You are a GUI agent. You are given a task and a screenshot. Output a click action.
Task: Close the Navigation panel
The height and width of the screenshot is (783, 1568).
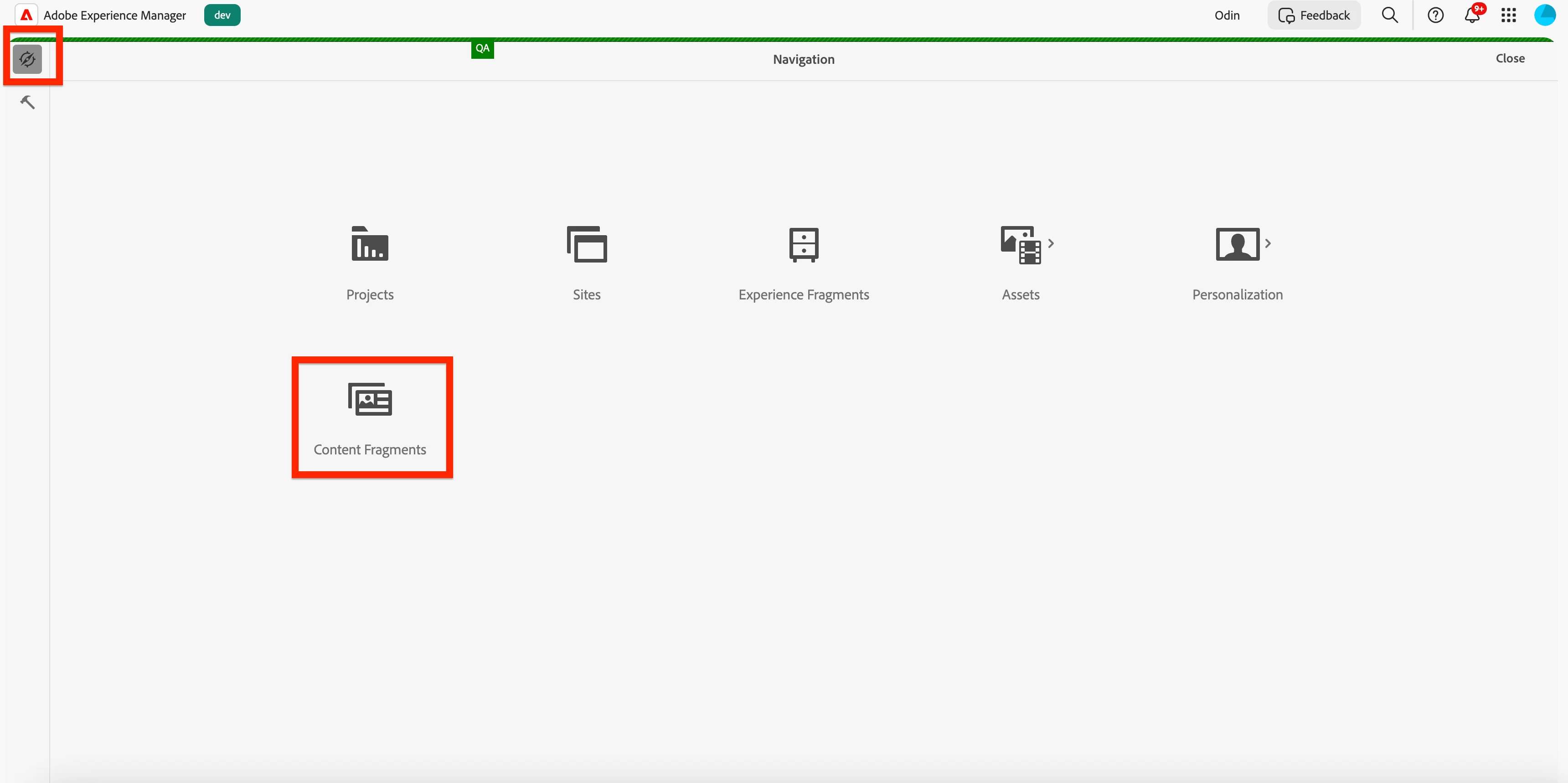coord(1510,58)
